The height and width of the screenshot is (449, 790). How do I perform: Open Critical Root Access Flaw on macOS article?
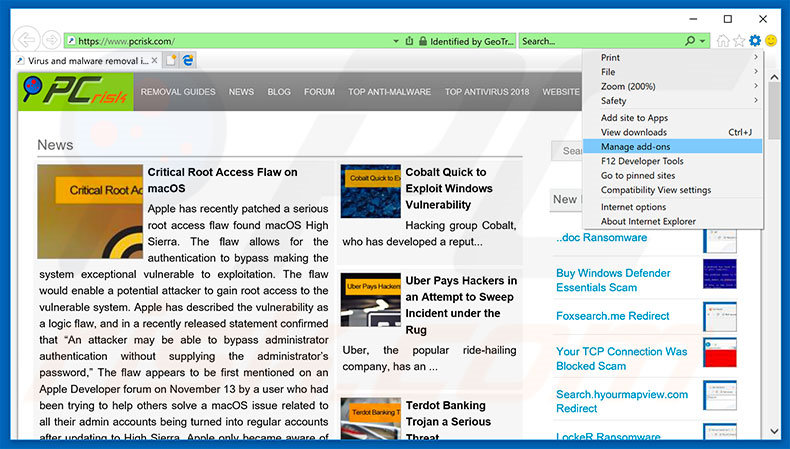point(222,180)
